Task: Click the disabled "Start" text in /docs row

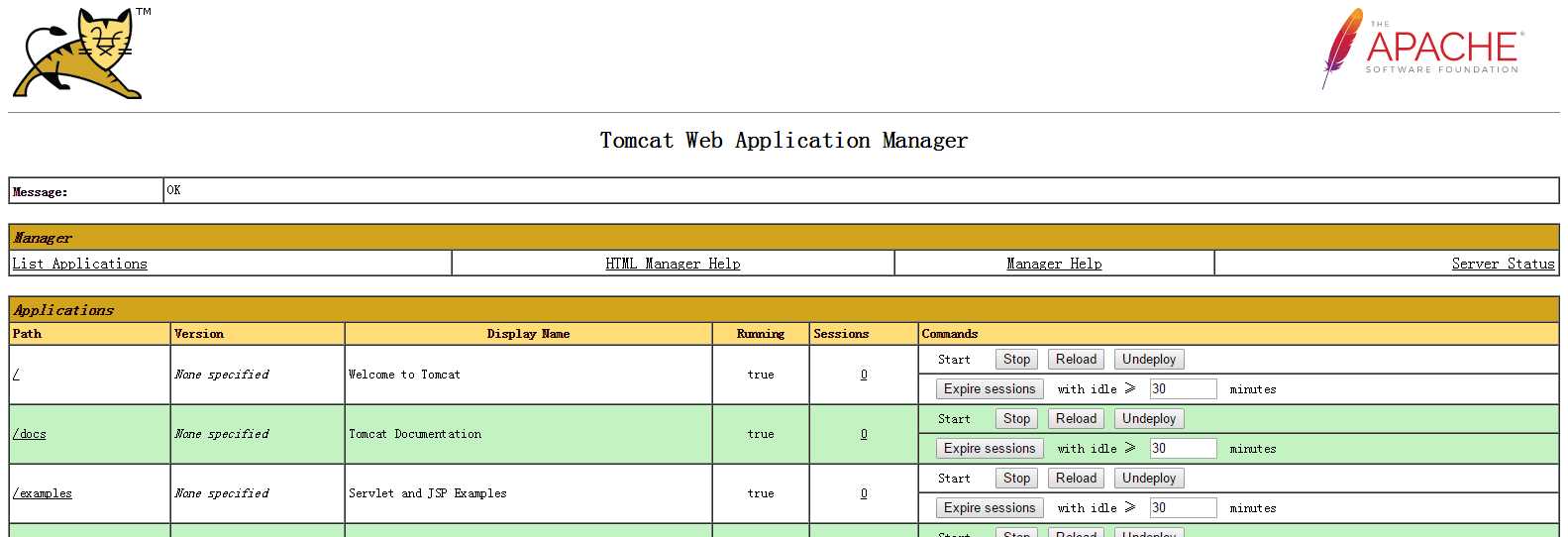Action: pos(954,419)
